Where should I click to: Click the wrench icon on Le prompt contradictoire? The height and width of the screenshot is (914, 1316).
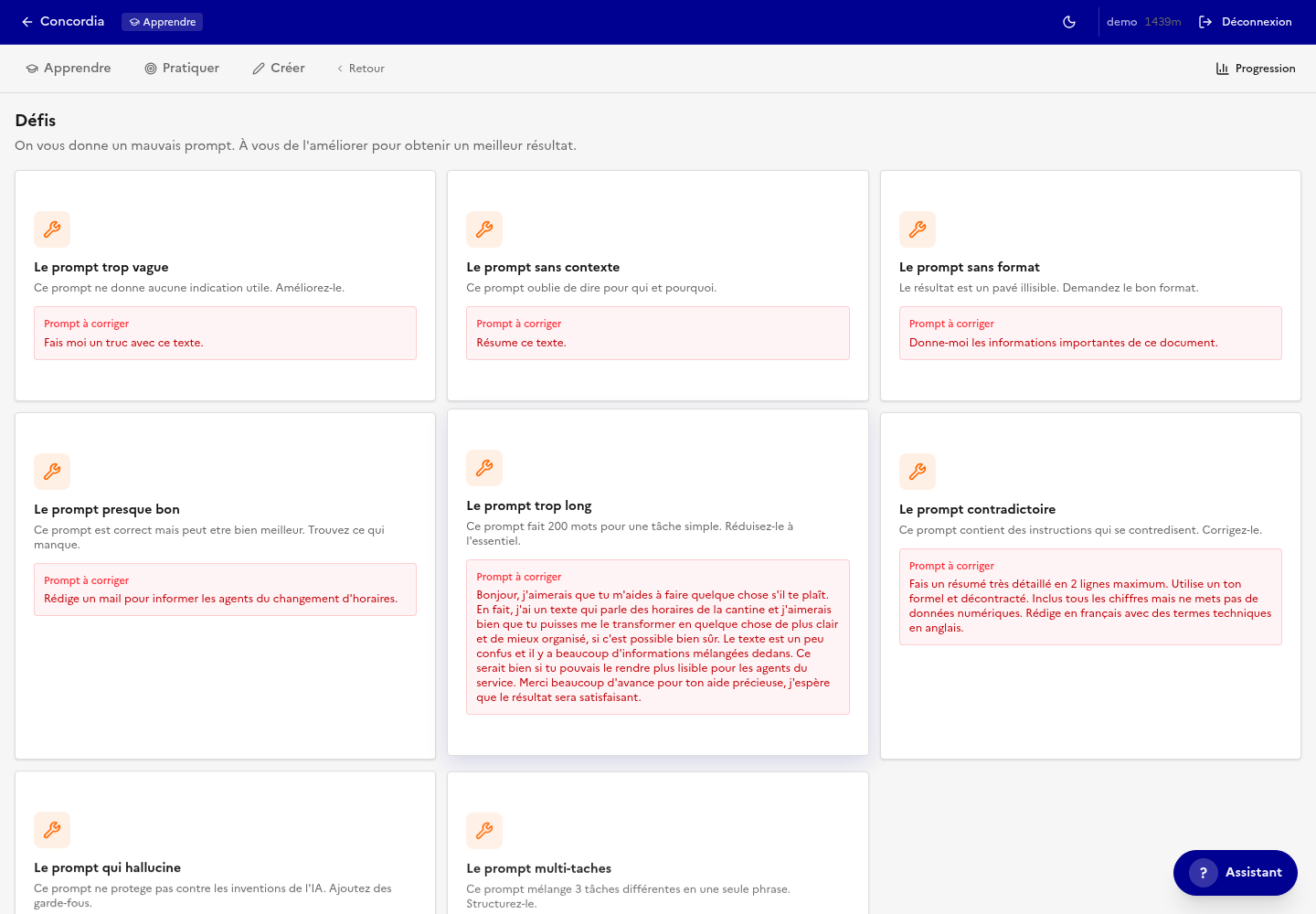tap(918, 472)
